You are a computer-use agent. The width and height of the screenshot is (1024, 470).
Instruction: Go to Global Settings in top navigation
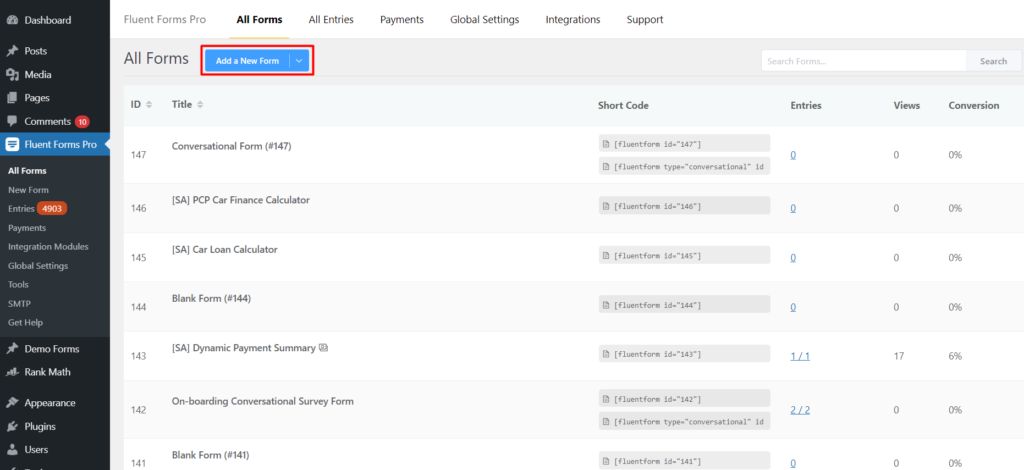(x=484, y=19)
